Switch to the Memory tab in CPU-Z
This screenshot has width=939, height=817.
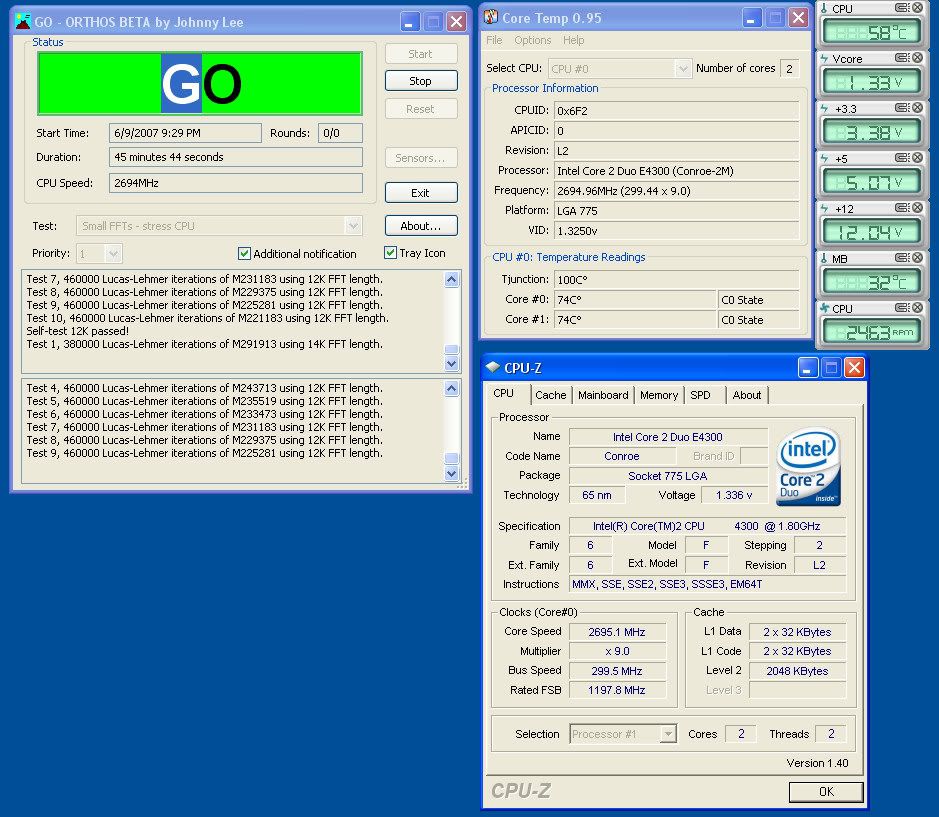(659, 395)
